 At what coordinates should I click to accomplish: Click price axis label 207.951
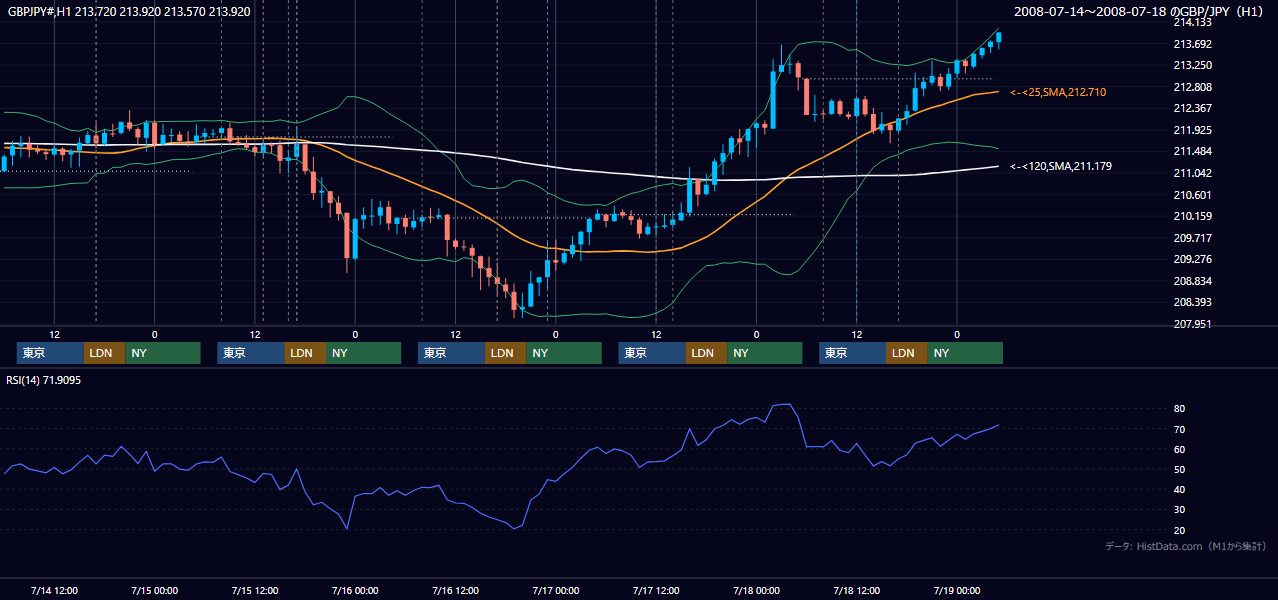[x=1192, y=324]
